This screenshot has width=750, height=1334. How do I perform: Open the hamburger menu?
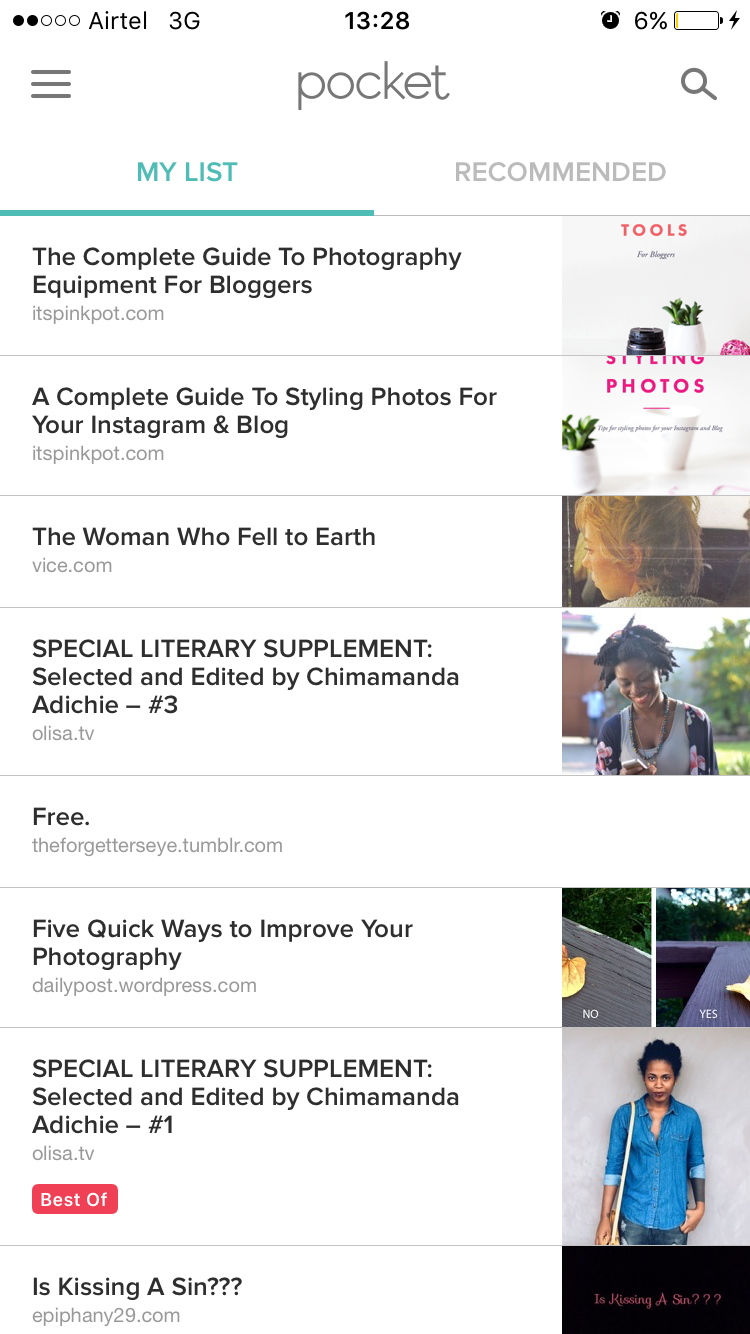(x=51, y=84)
